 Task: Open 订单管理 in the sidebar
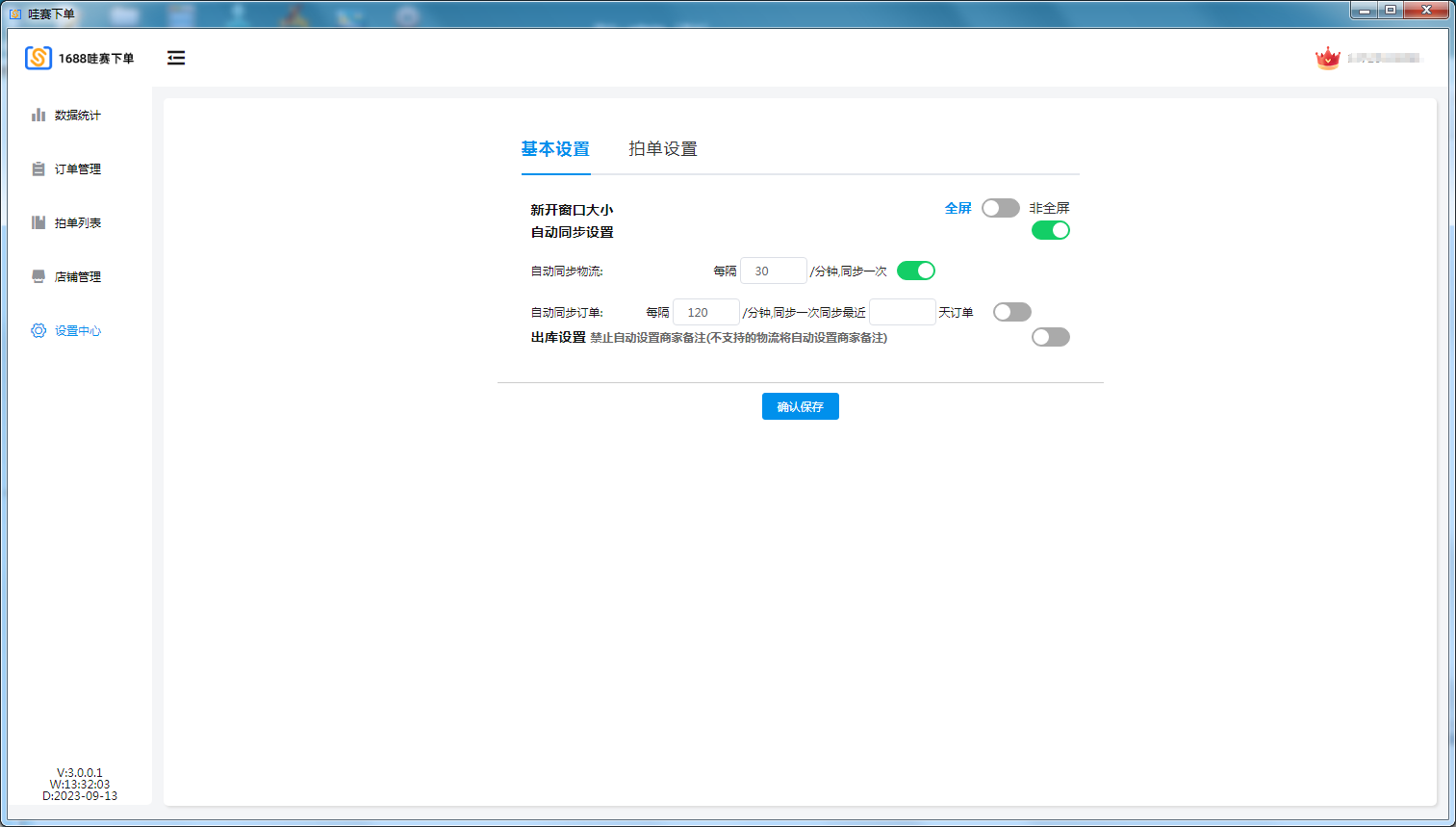[x=77, y=169]
